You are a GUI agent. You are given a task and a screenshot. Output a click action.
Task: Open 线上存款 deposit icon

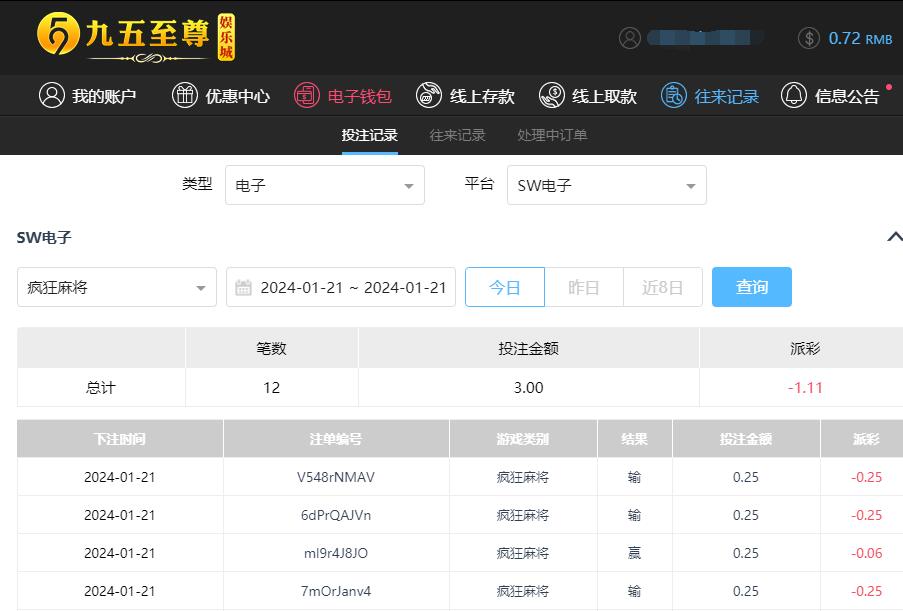click(429, 96)
